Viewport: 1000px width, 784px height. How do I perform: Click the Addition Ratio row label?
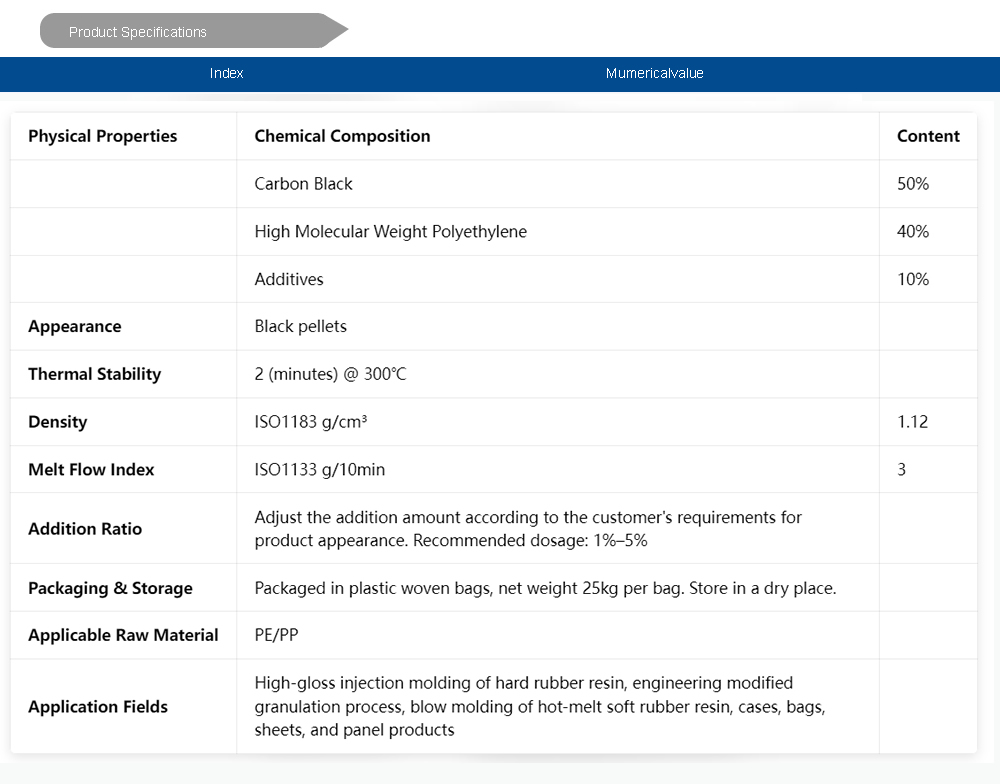[x=85, y=529]
